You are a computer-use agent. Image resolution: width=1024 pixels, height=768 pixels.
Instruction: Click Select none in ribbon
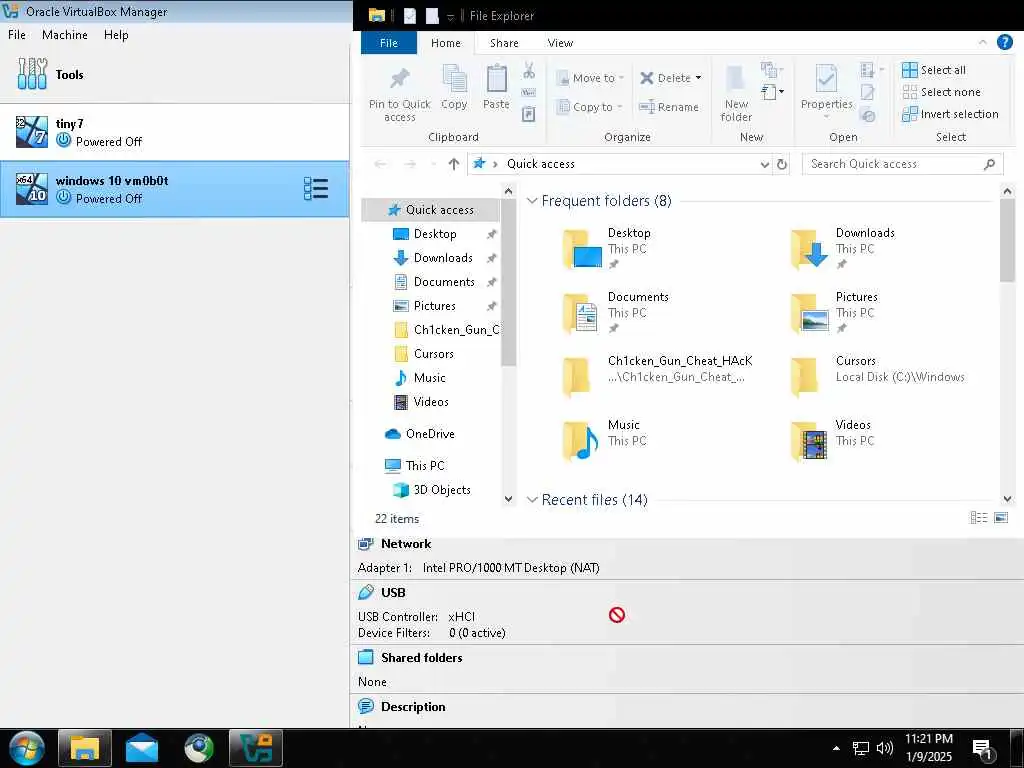click(x=941, y=92)
